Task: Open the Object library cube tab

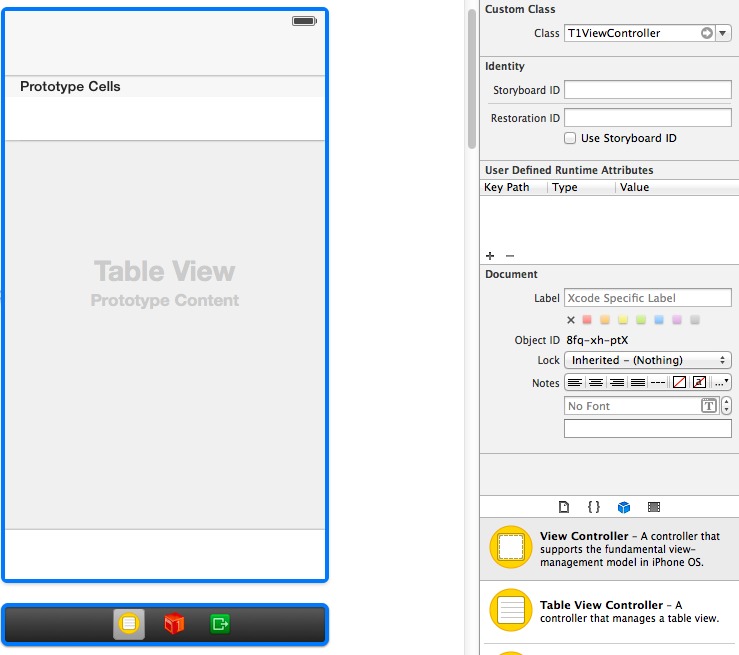Action: click(624, 507)
